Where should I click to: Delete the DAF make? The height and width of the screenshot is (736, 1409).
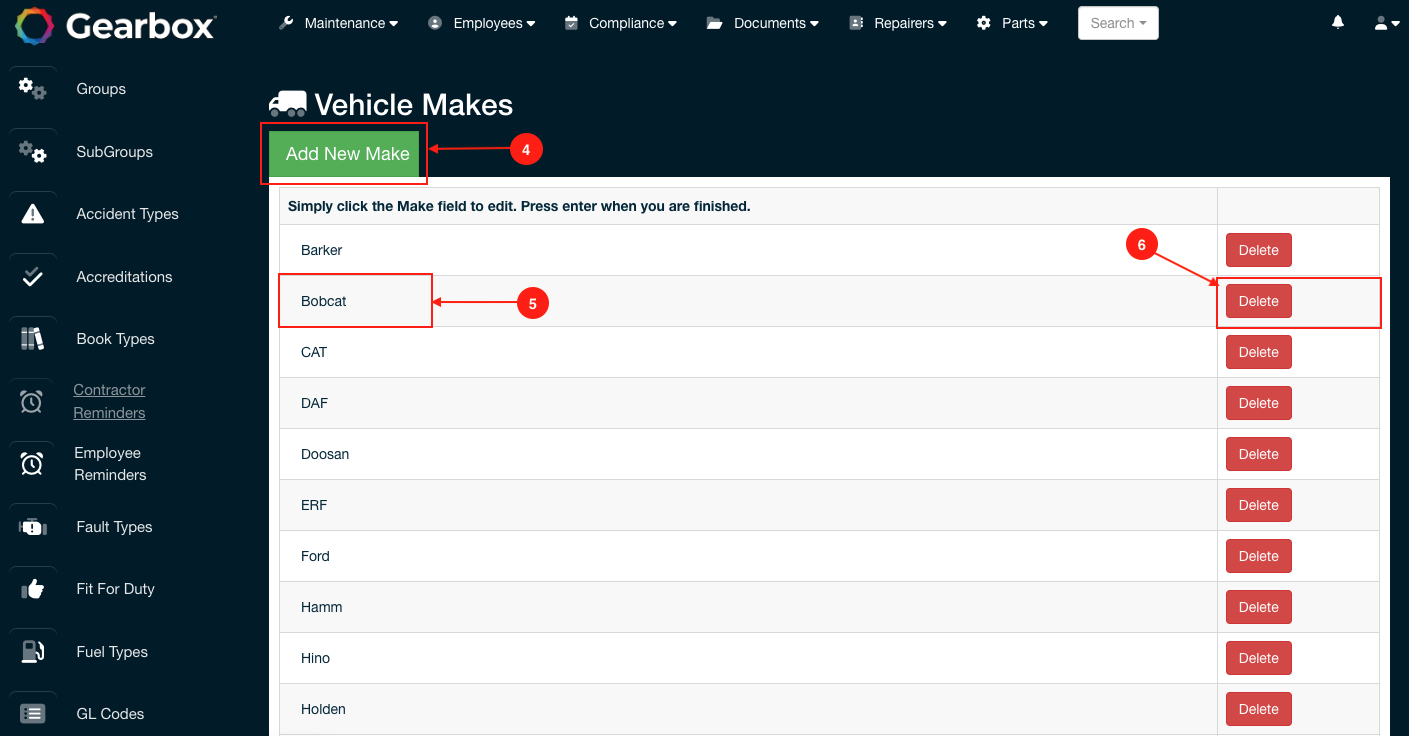click(x=1259, y=403)
